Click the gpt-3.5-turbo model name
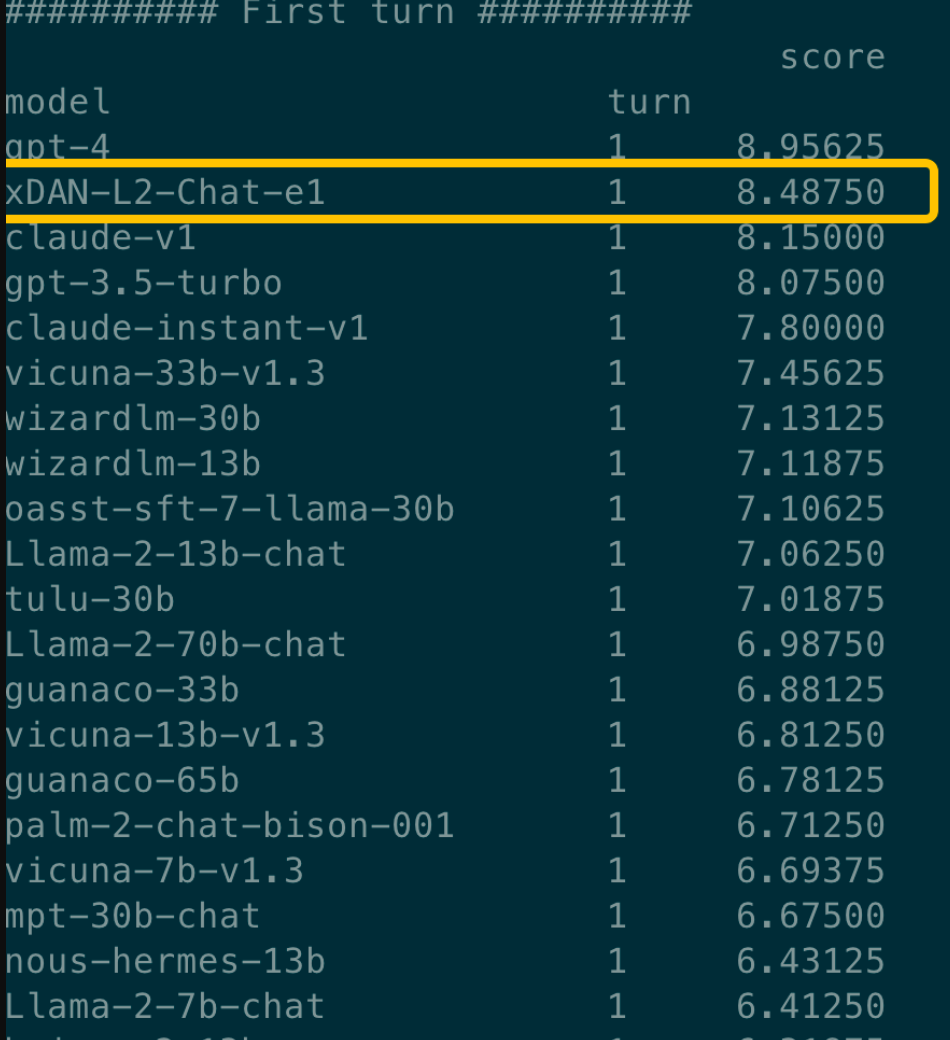 tap(144, 283)
